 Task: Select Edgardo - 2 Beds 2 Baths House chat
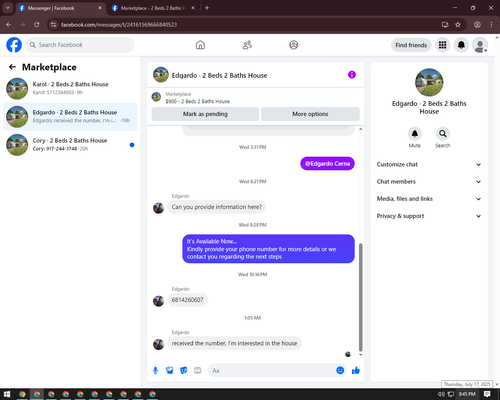tap(70, 117)
